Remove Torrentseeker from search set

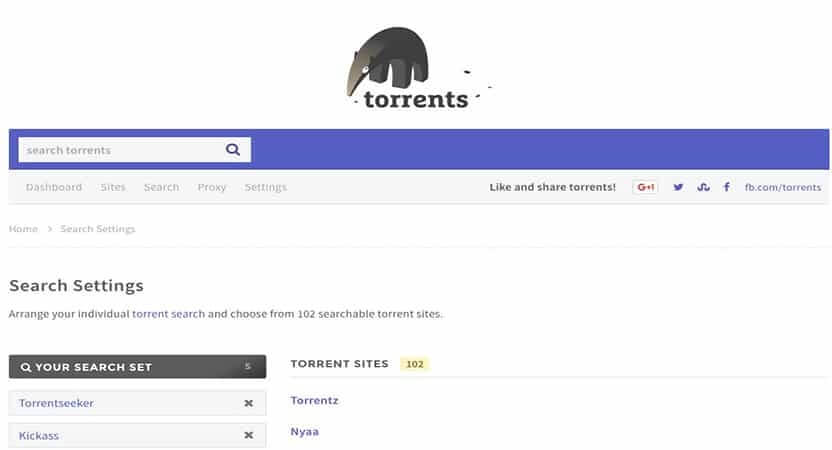click(x=248, y=403)
